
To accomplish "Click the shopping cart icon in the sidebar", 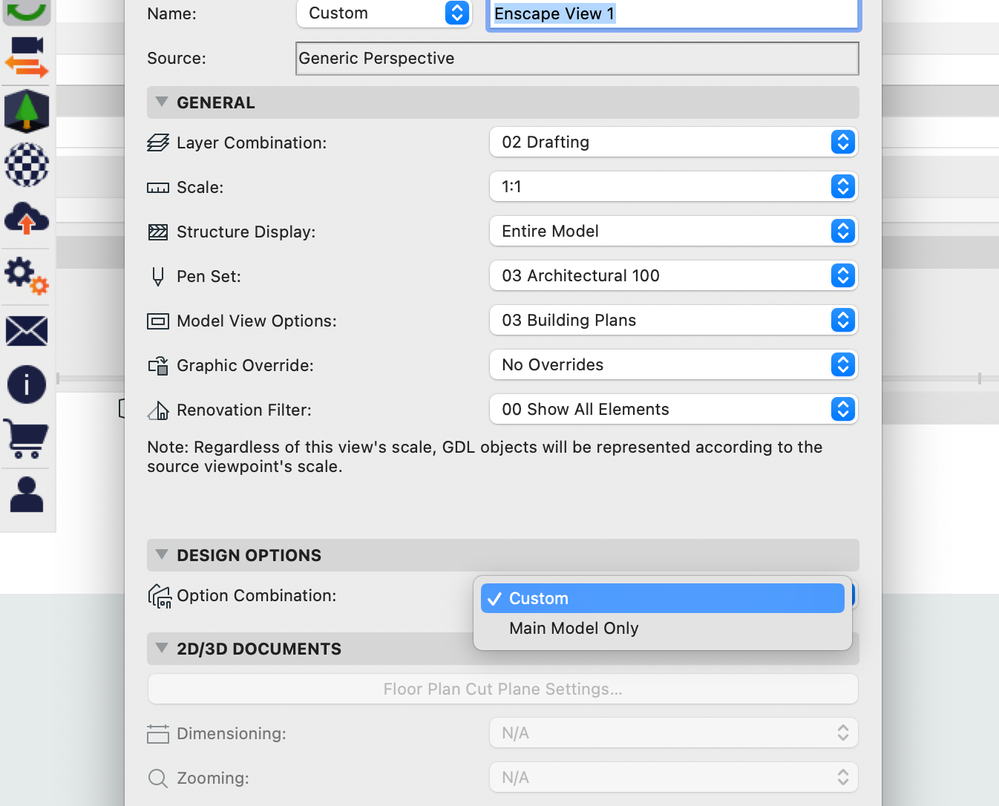I will [x=26, y=440].
